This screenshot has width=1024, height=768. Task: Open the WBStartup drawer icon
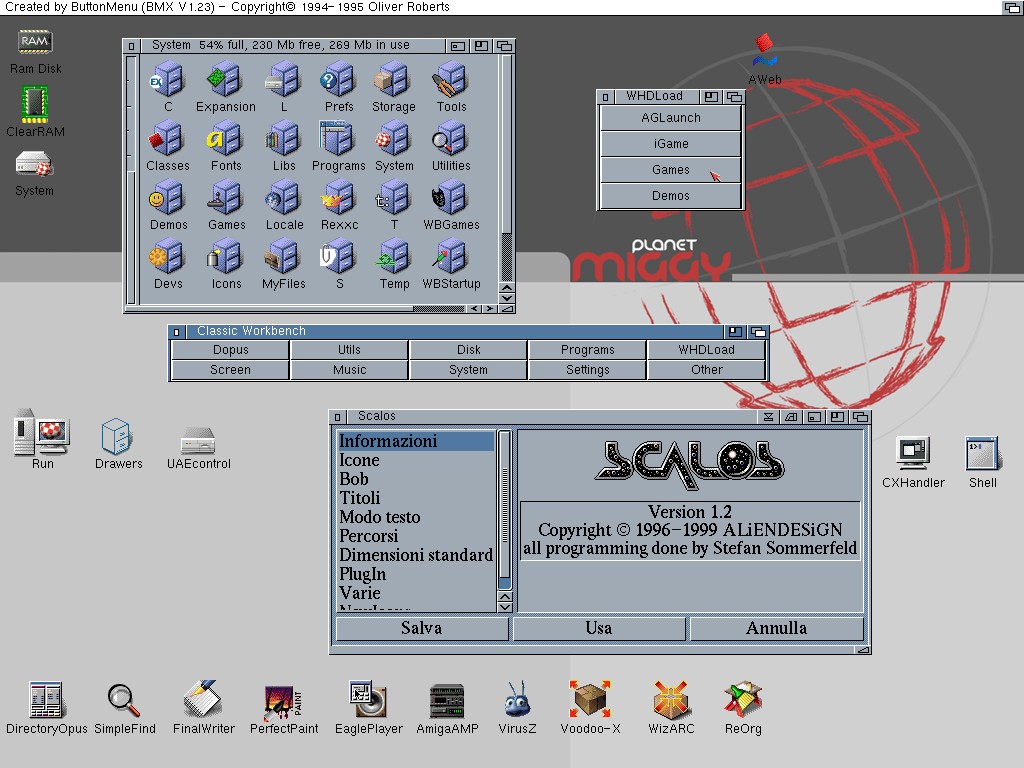point(451,257)
